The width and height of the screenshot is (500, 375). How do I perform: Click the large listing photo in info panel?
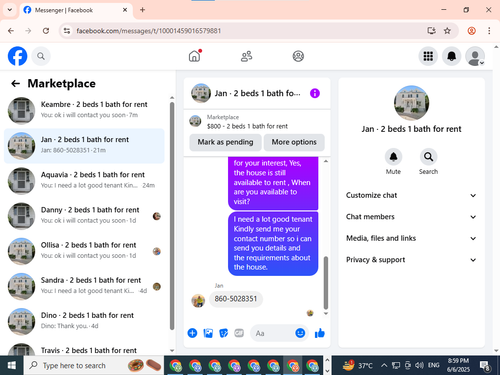[411, 103]
